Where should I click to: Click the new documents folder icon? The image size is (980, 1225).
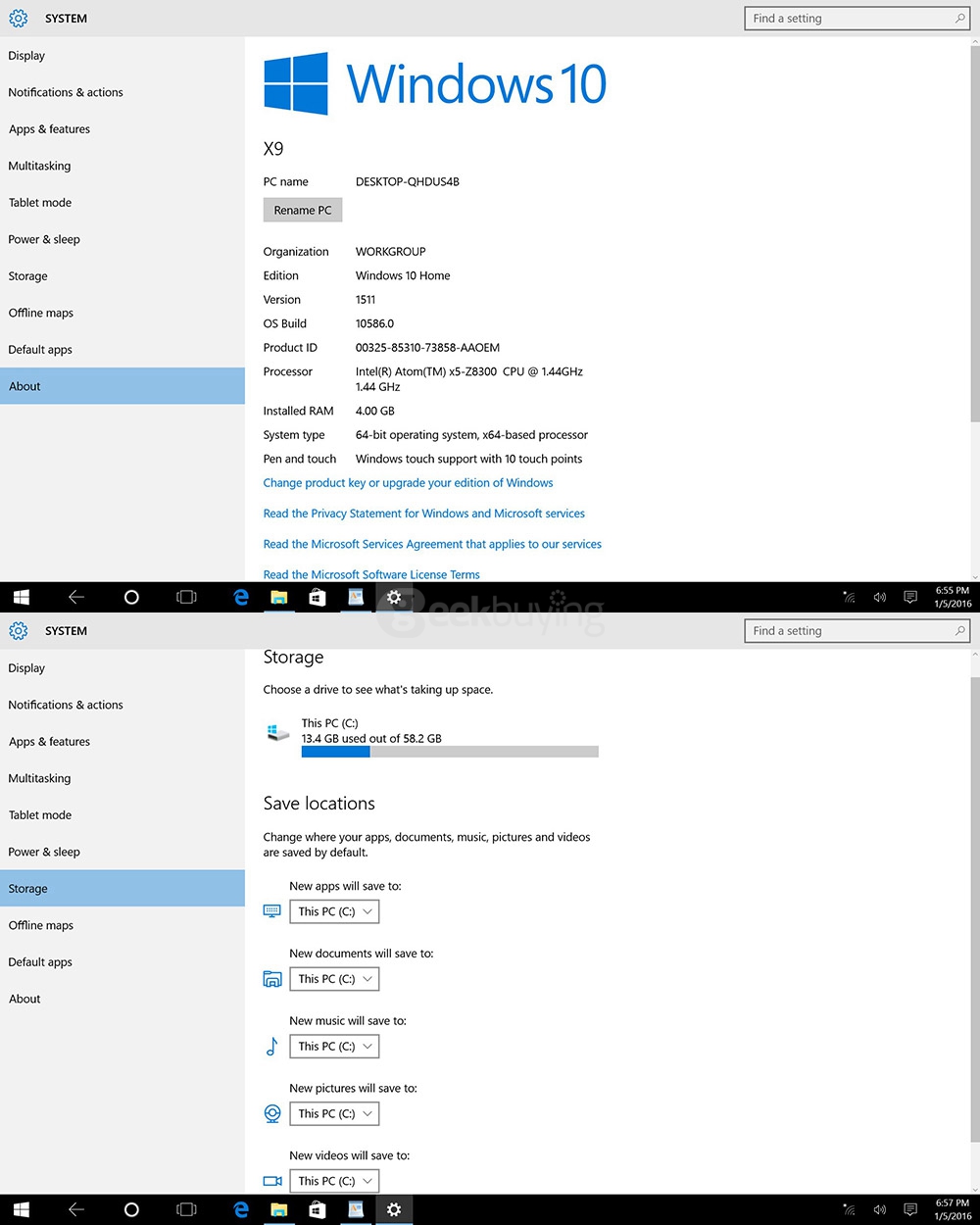pyautogui.click(x=272, y=979)
